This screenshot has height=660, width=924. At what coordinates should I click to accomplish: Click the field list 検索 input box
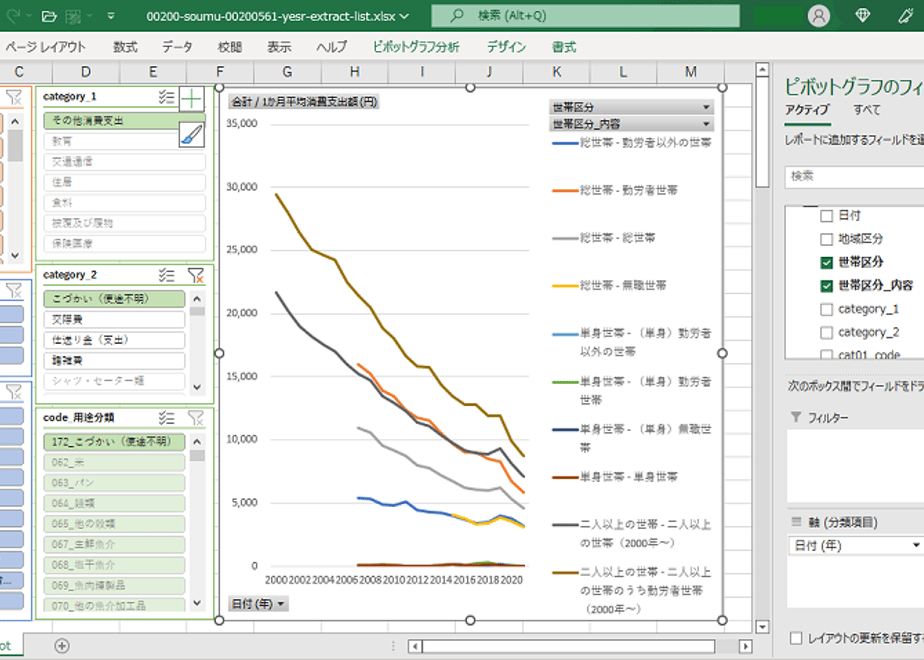[x=854, y=176]
